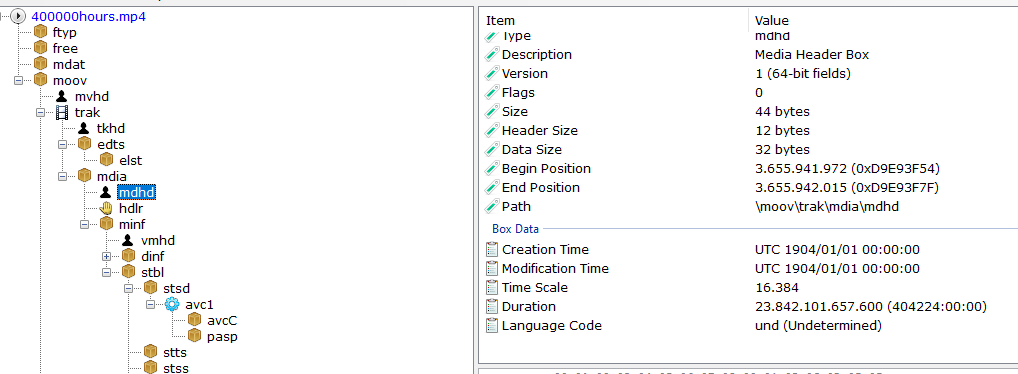Screen dimensions: 1018x374
Task: Click the dinf box icon
Action: [129, 256]
